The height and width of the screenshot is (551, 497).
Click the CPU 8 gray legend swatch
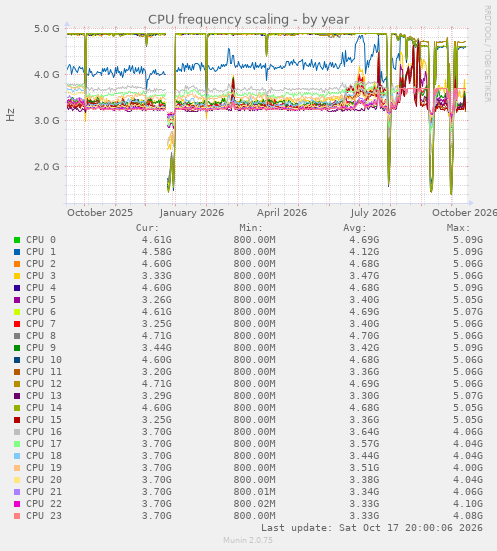(x=17, y=336)
